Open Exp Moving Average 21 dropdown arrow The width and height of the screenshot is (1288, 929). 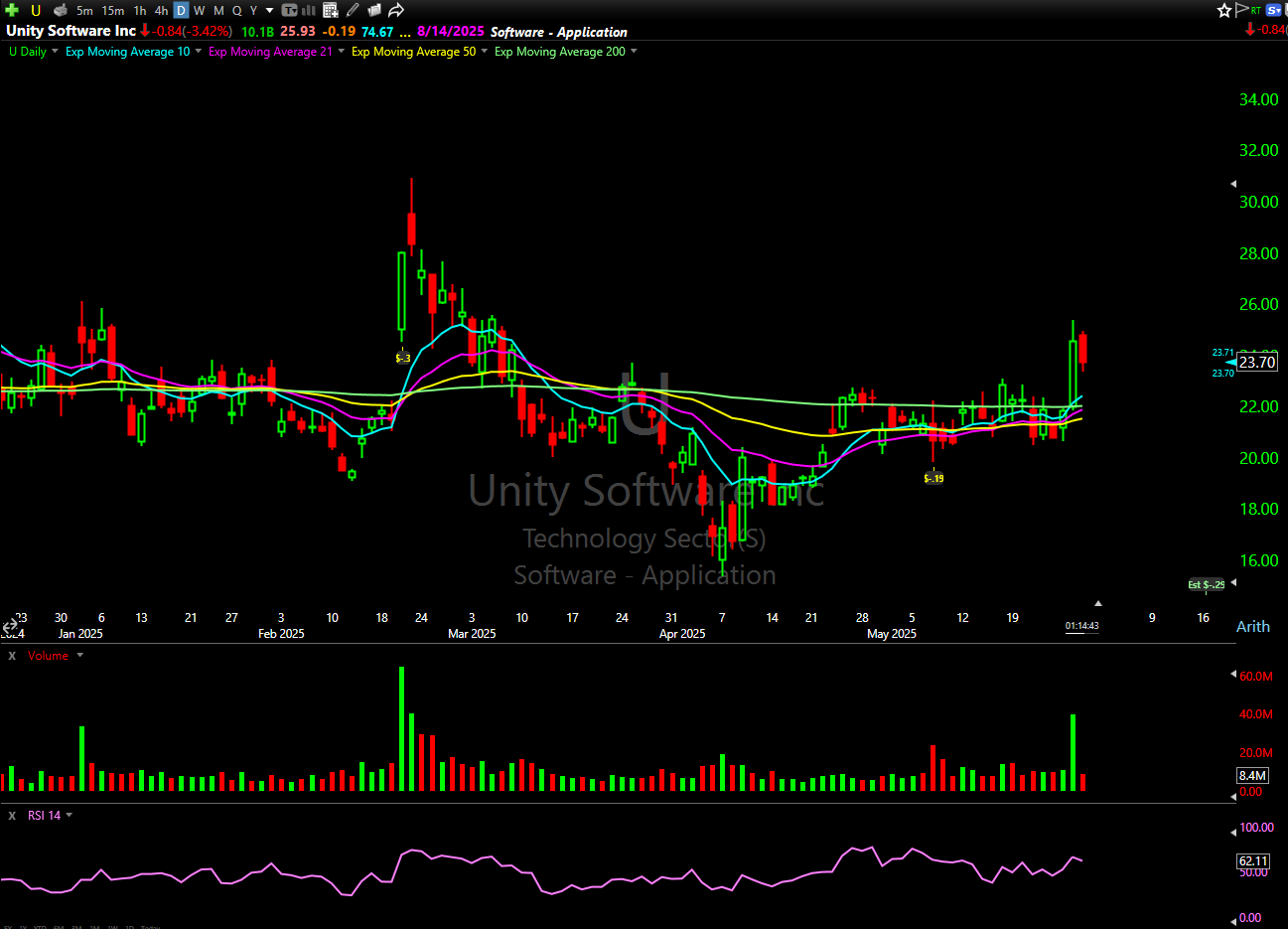[342, 52]
